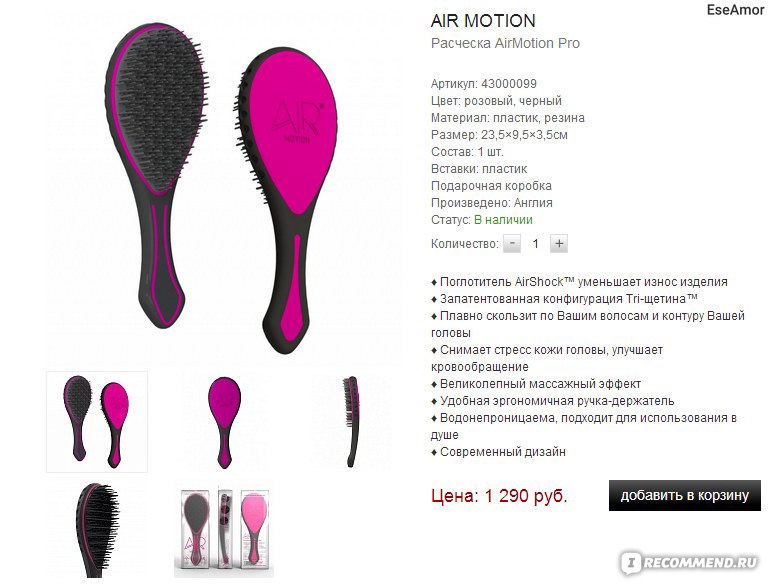Click the article number 43000099

[x=509, y=84]
